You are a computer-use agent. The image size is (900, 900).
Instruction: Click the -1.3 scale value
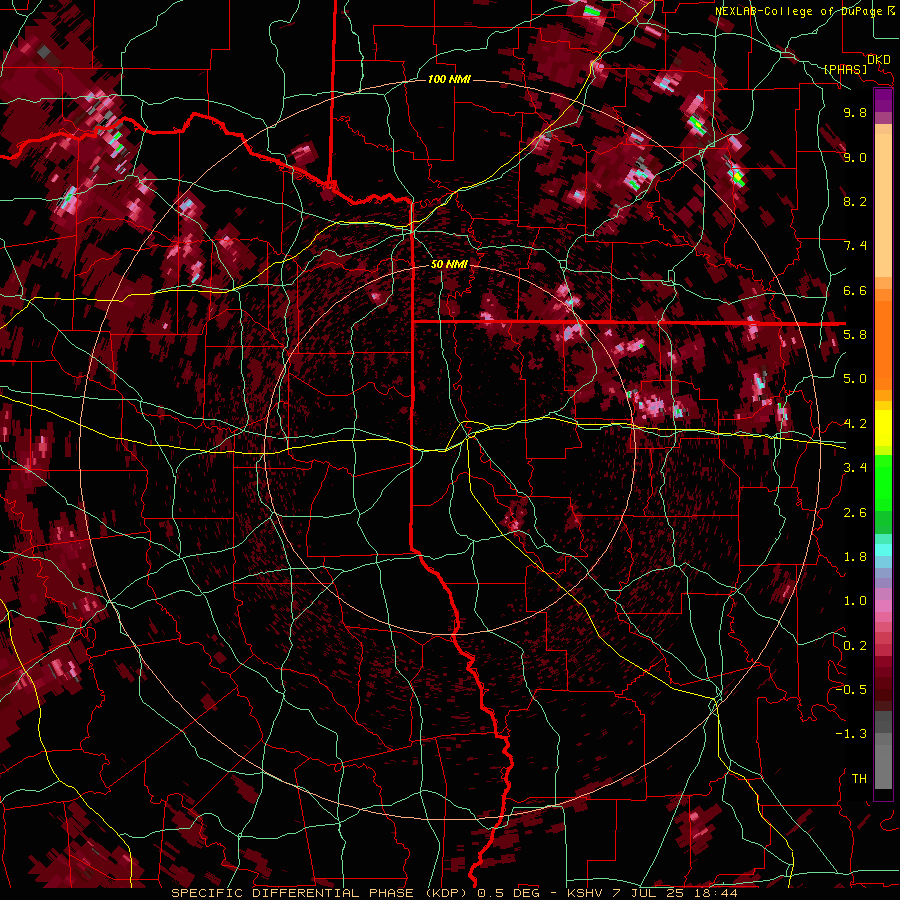point(851,734)
